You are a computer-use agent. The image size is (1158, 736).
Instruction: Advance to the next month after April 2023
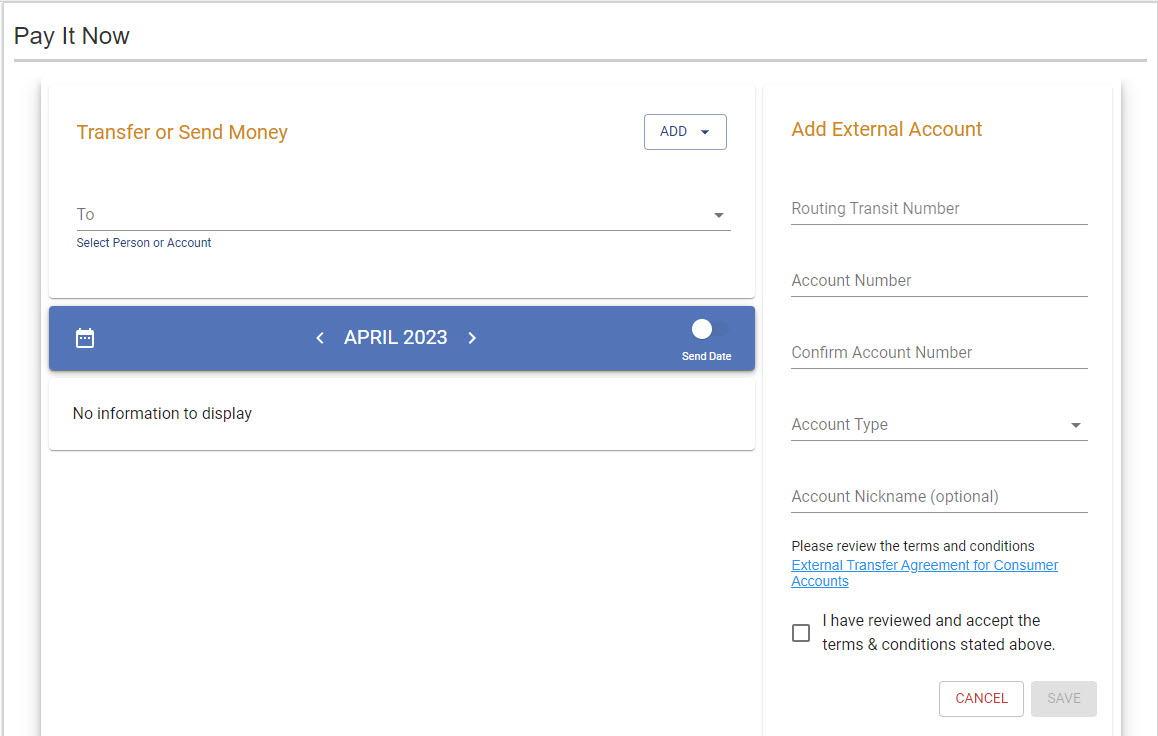point(472,338)
